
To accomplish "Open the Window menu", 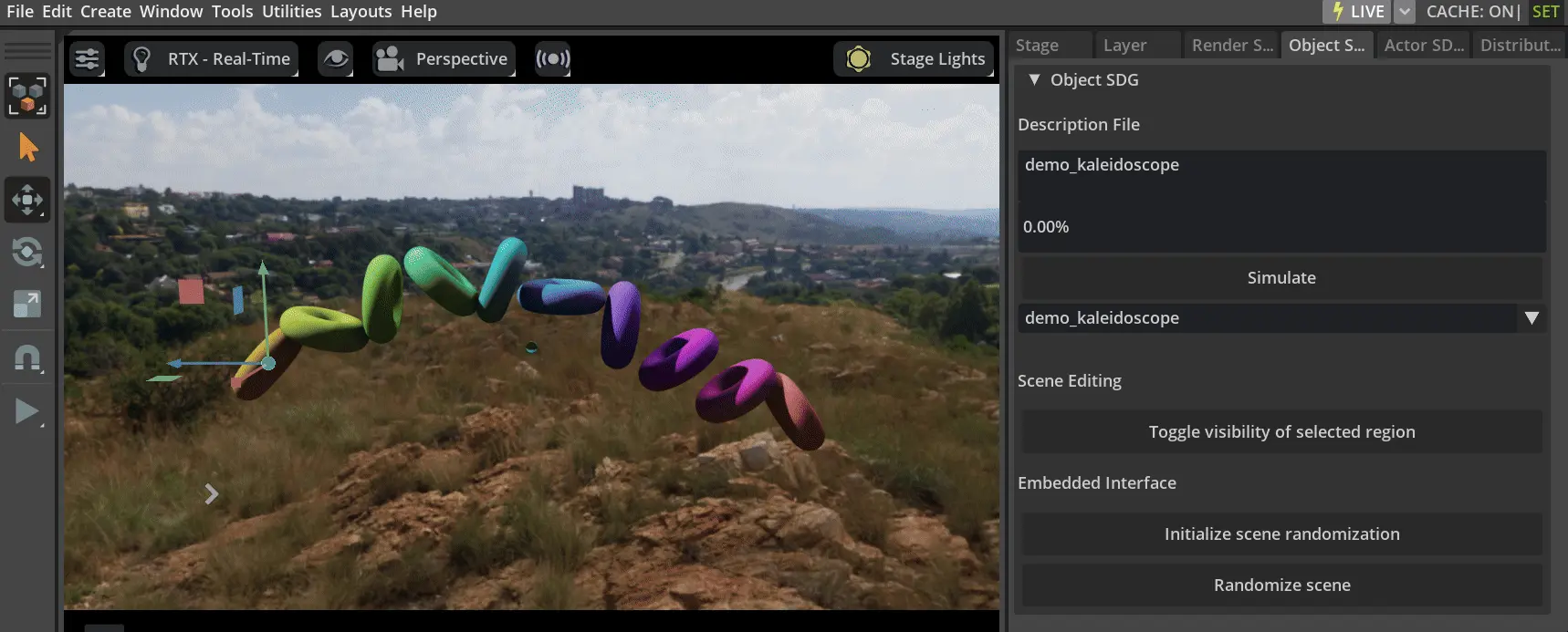I will tap(171, 12).
